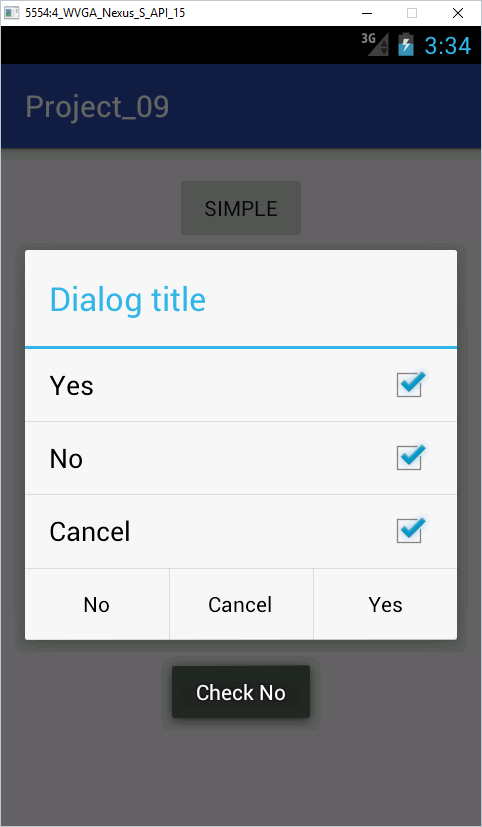
Task: Click the emulator window icon in title bar
Action: click(12, 13)
